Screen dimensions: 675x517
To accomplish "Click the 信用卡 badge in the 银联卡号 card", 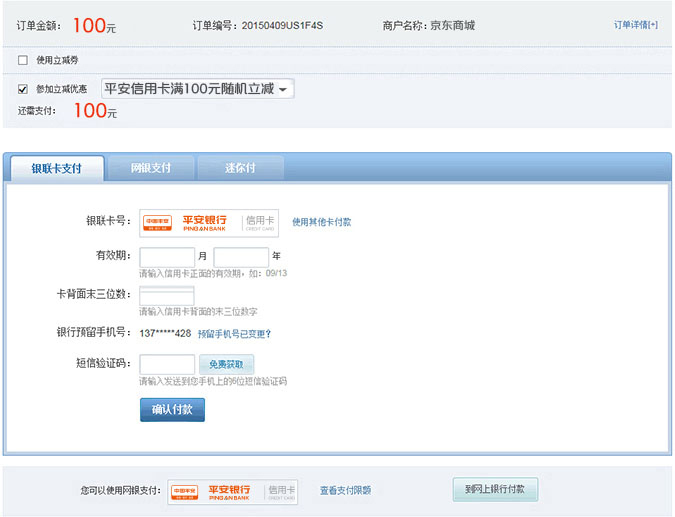I will [x=260, y=221].
